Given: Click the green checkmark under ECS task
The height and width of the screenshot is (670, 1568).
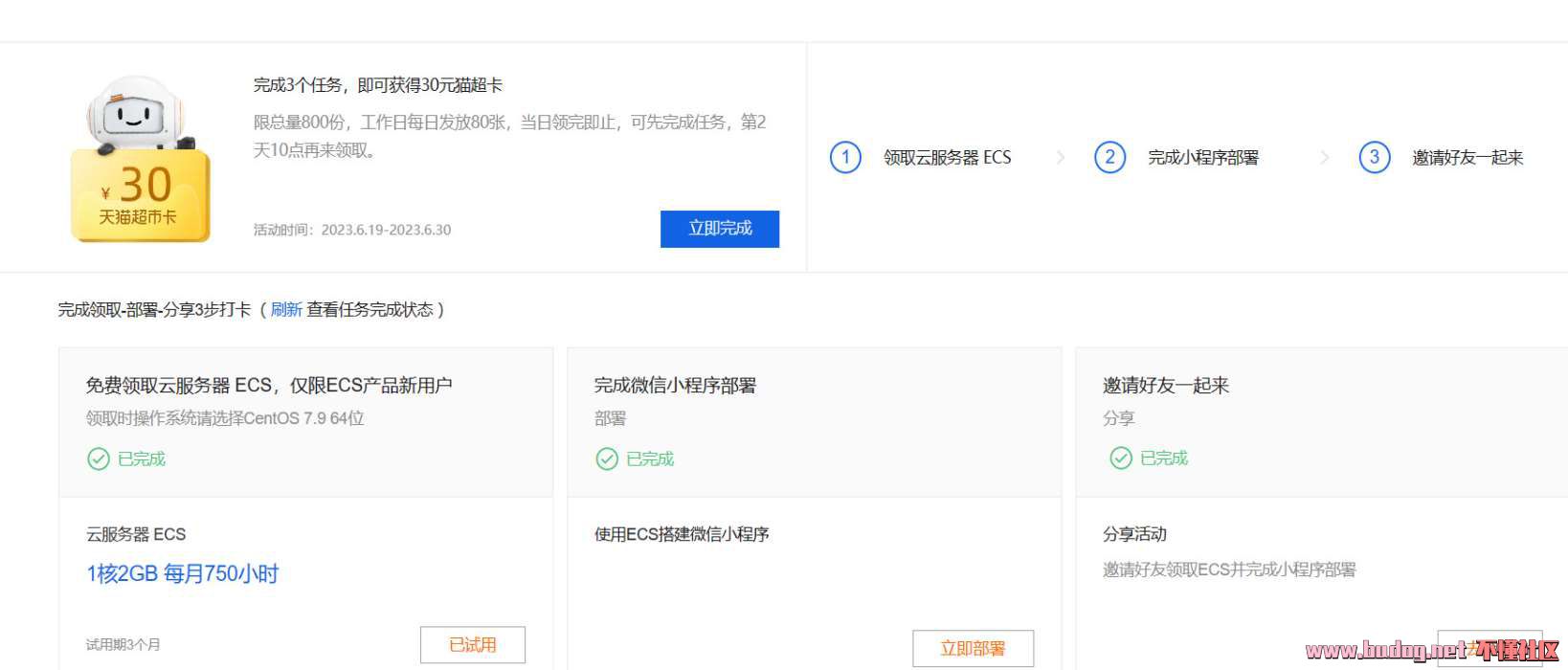Looking at the screenshot, I should pyautogui.click(x=99, y=459).
